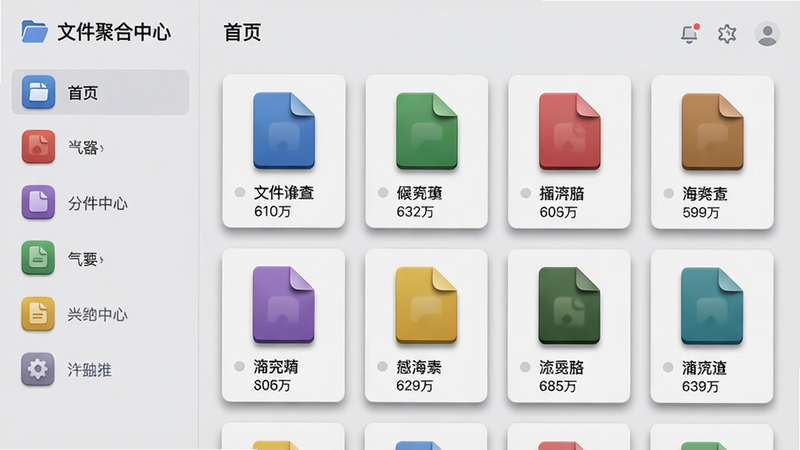Toggle the status dot on the 639万 card
Screen dimensions: 800x450
pyautogui.click(x=668, y=367)
